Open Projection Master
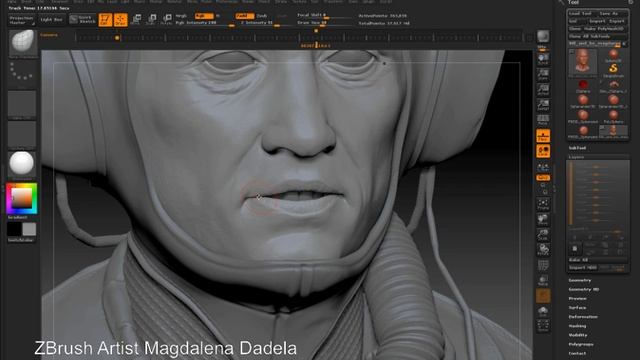 [22, 20]
